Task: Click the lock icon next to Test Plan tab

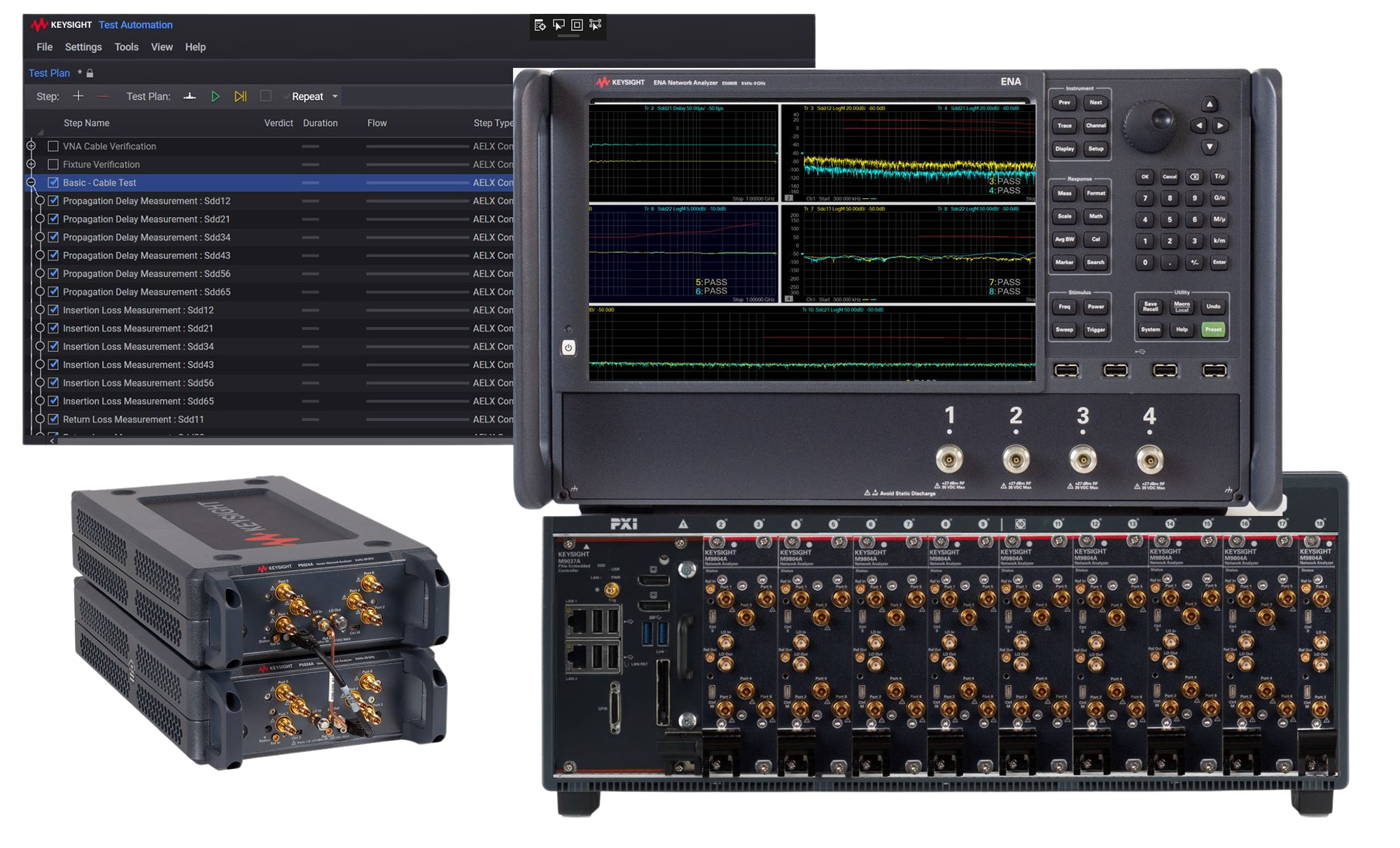Action: [90, 73]
